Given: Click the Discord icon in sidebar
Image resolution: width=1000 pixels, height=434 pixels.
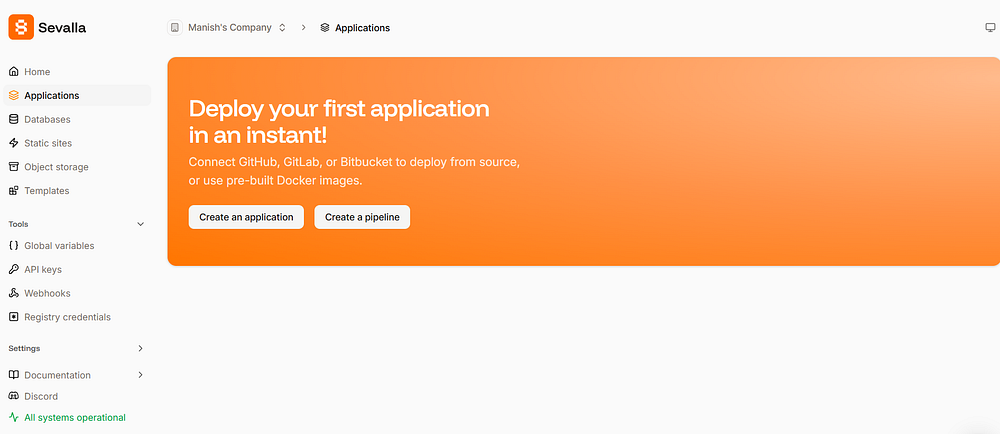Looking at the screenshot, I should [x=14, y=396].
